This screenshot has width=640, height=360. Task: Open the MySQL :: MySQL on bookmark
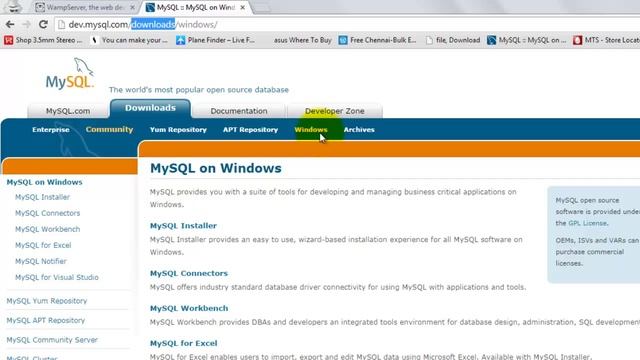coord(527,40)
